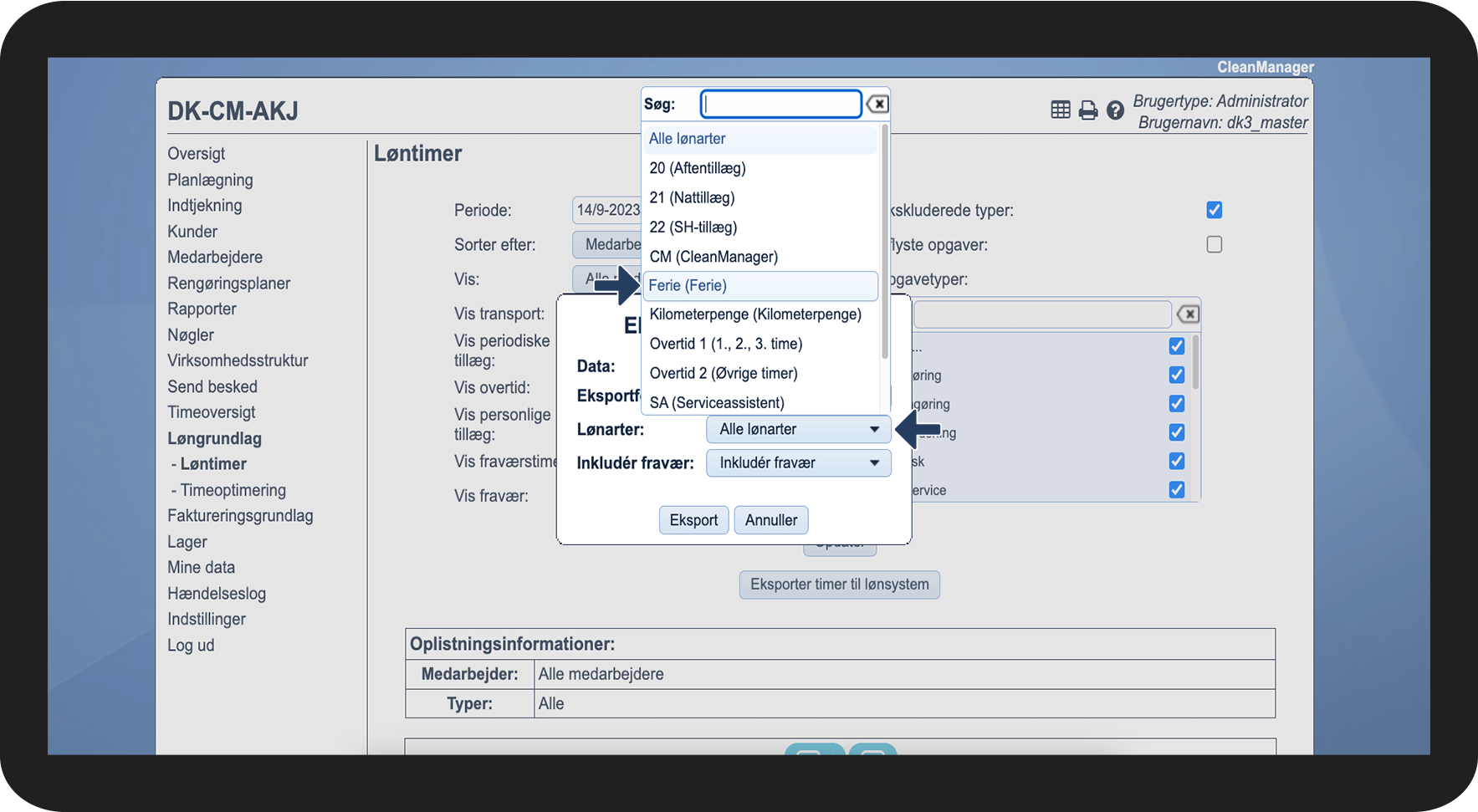Click the Periode date field
The width and height of the screenshot is (1478, 812).
607,210
